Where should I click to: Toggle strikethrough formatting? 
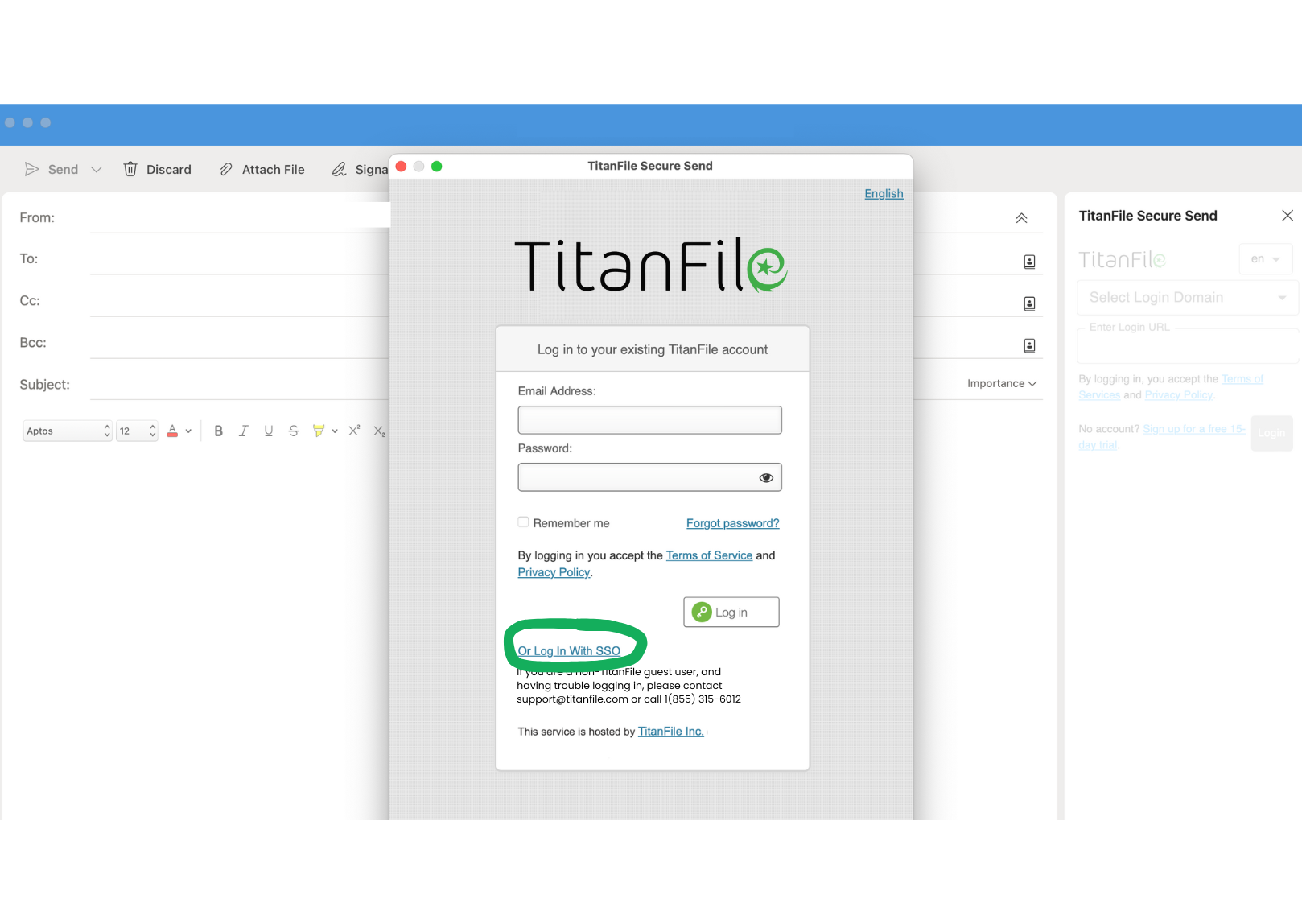[x=294, y=431]
